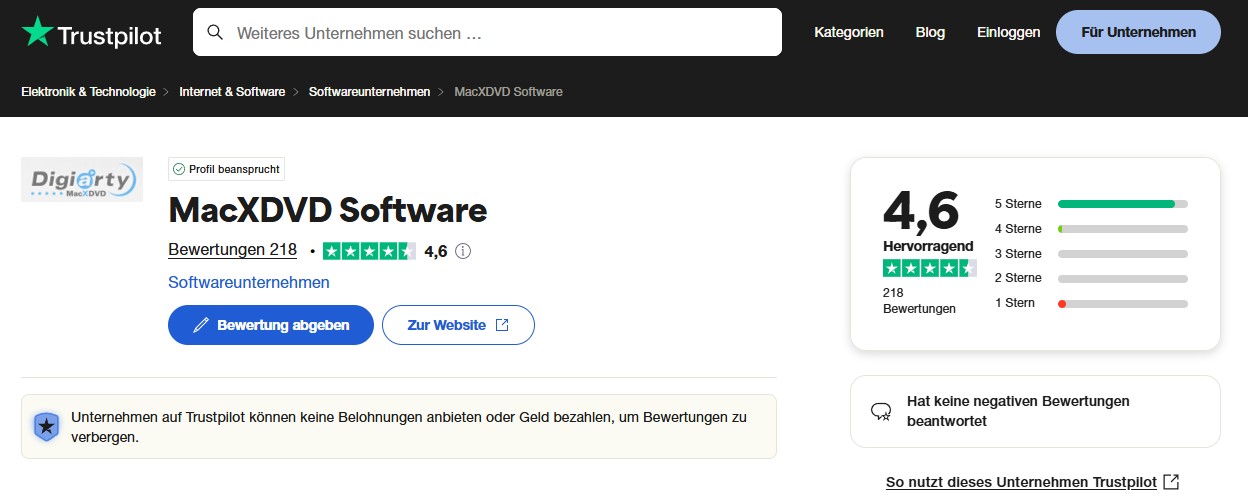Select the 2 Sterne rating row
This screenshot has width=1248, height=496.
1091,278
